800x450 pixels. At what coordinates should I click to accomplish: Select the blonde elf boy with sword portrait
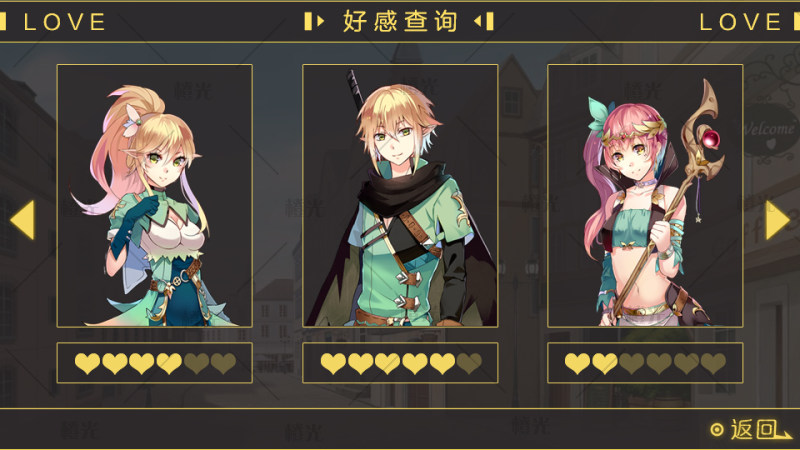point(400,196)
